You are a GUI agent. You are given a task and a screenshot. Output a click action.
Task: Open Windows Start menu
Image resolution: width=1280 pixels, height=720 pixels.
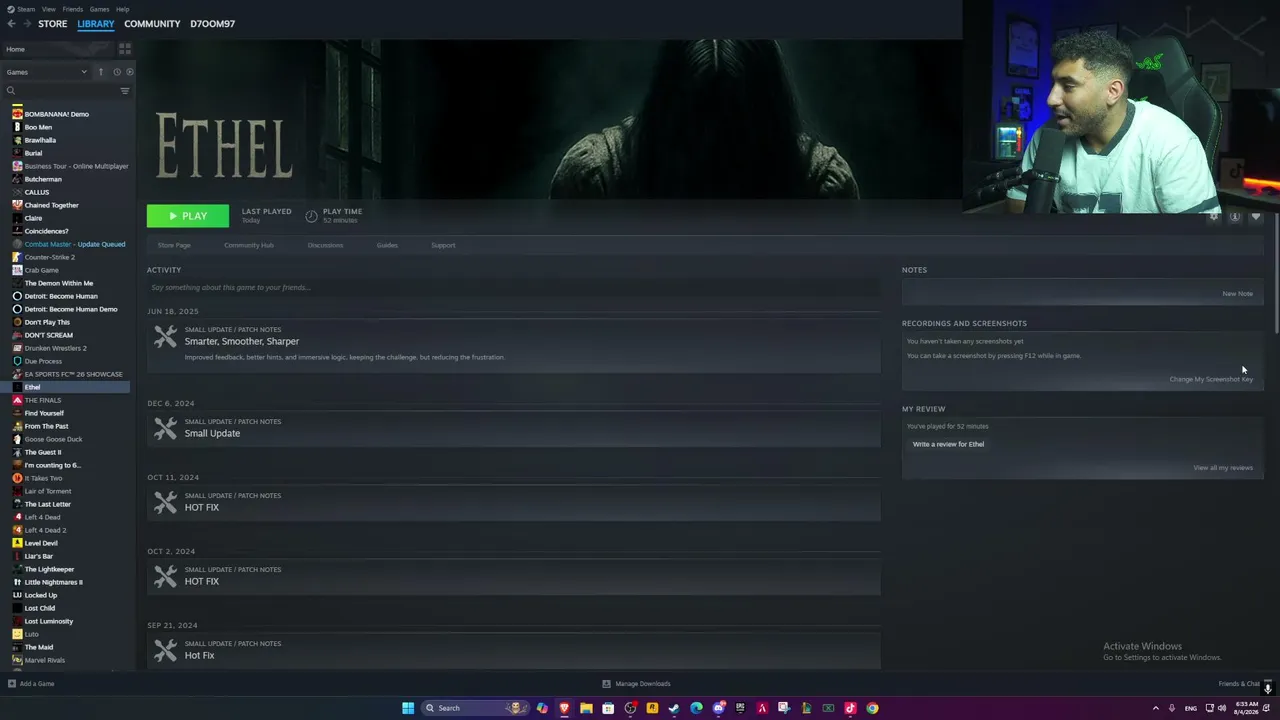click(x=408, y=708)
